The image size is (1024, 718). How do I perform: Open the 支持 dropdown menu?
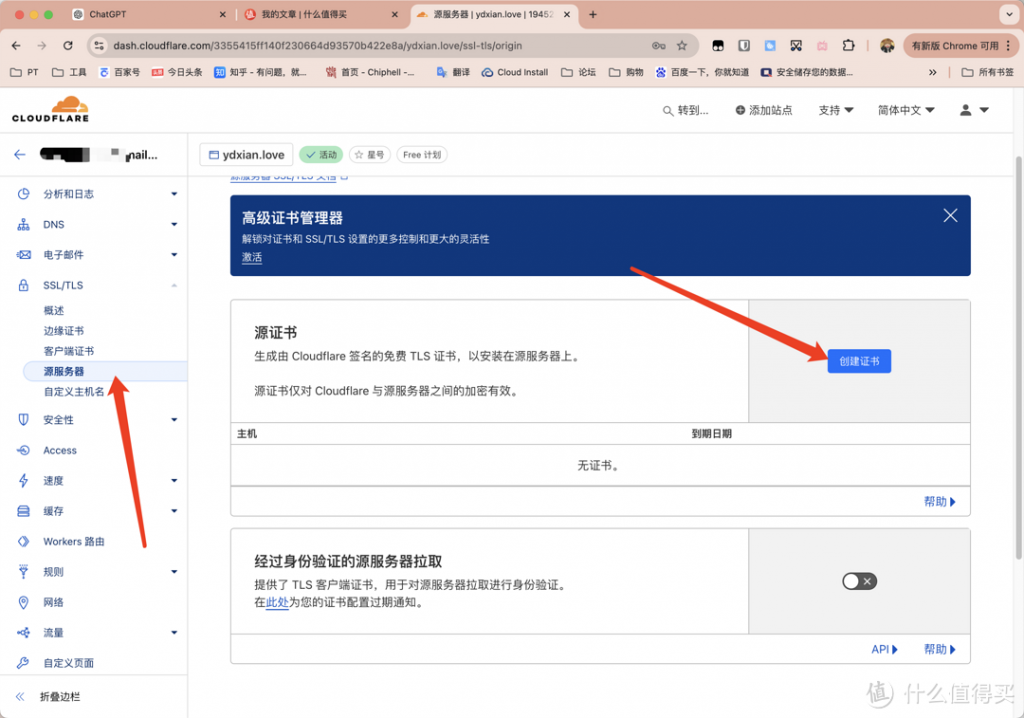[835, 110]
